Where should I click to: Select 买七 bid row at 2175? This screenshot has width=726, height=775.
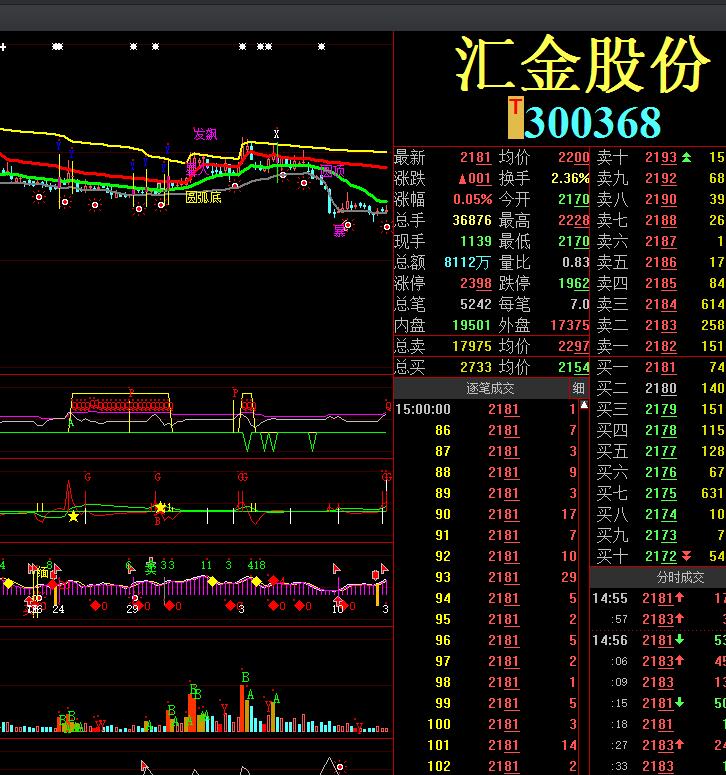click(660, 493)
